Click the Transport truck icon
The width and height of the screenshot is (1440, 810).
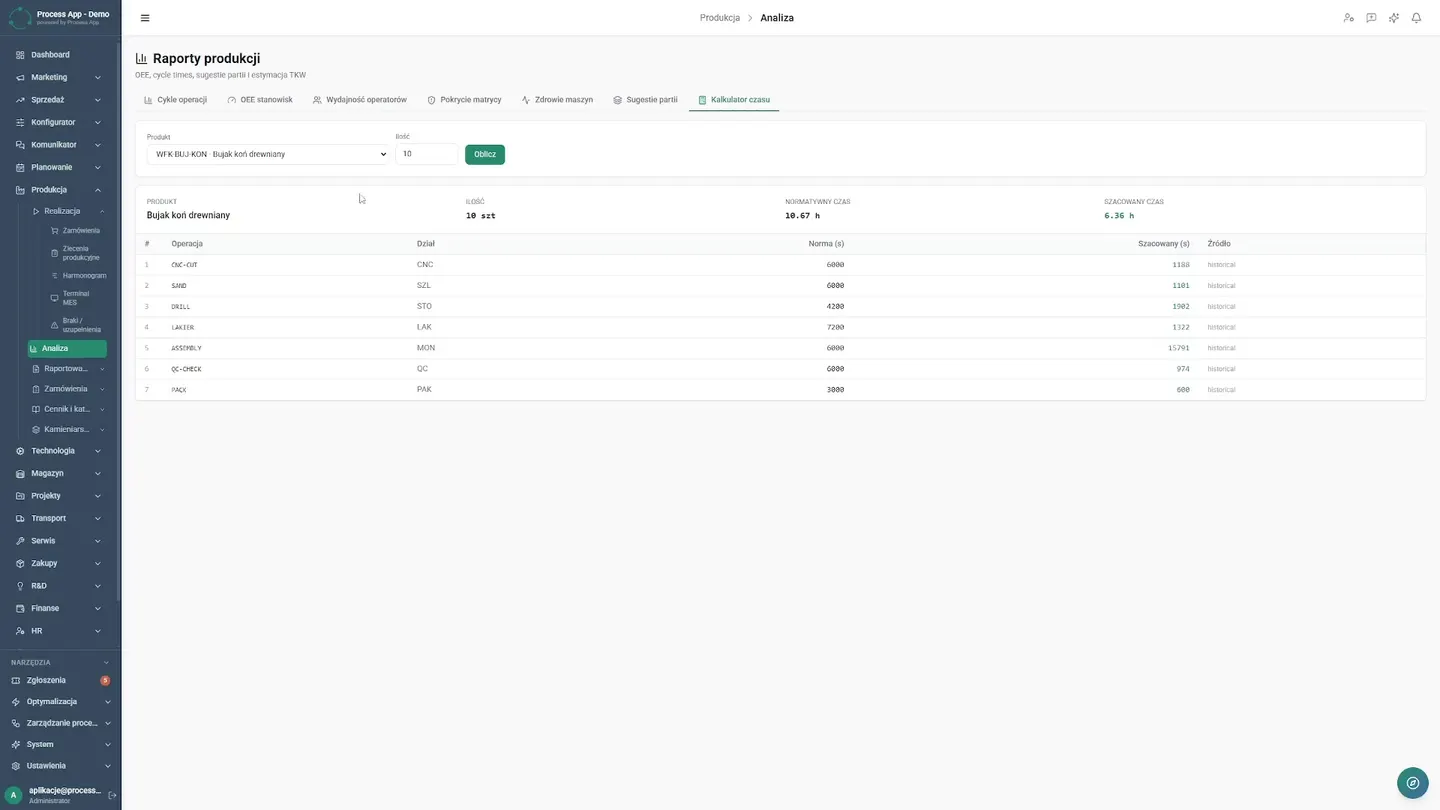tap(20, 518)
